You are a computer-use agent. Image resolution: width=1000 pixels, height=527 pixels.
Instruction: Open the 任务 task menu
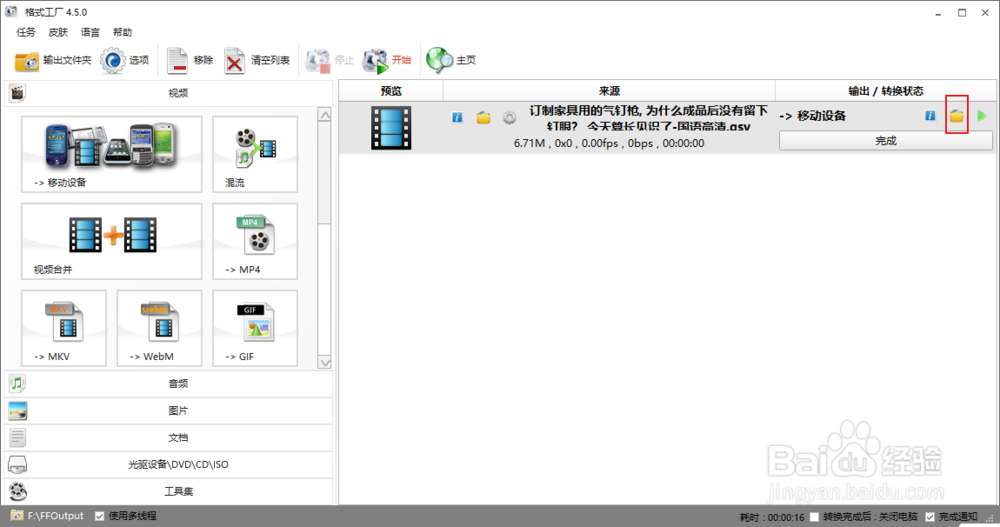point(26,33)
